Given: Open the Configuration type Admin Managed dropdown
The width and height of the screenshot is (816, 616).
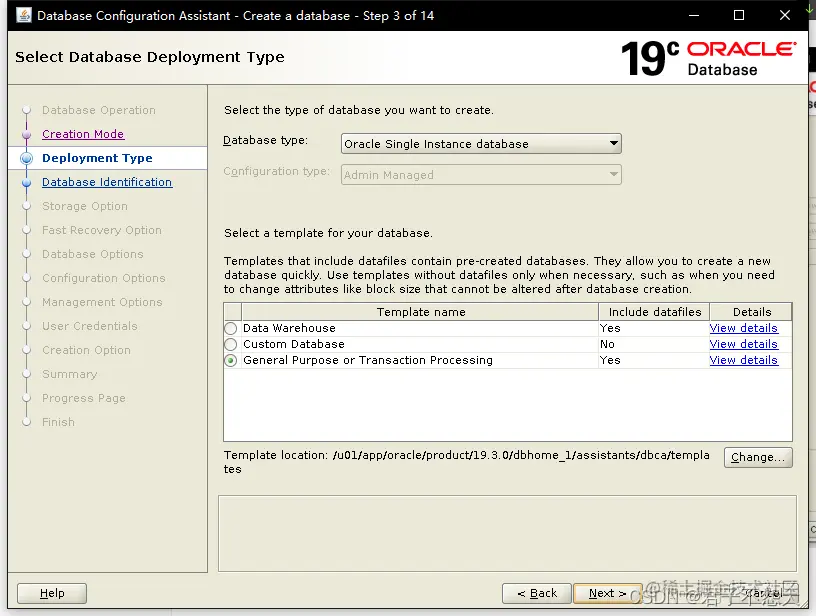Looking at the screenshot, I should tap(481, 175).
